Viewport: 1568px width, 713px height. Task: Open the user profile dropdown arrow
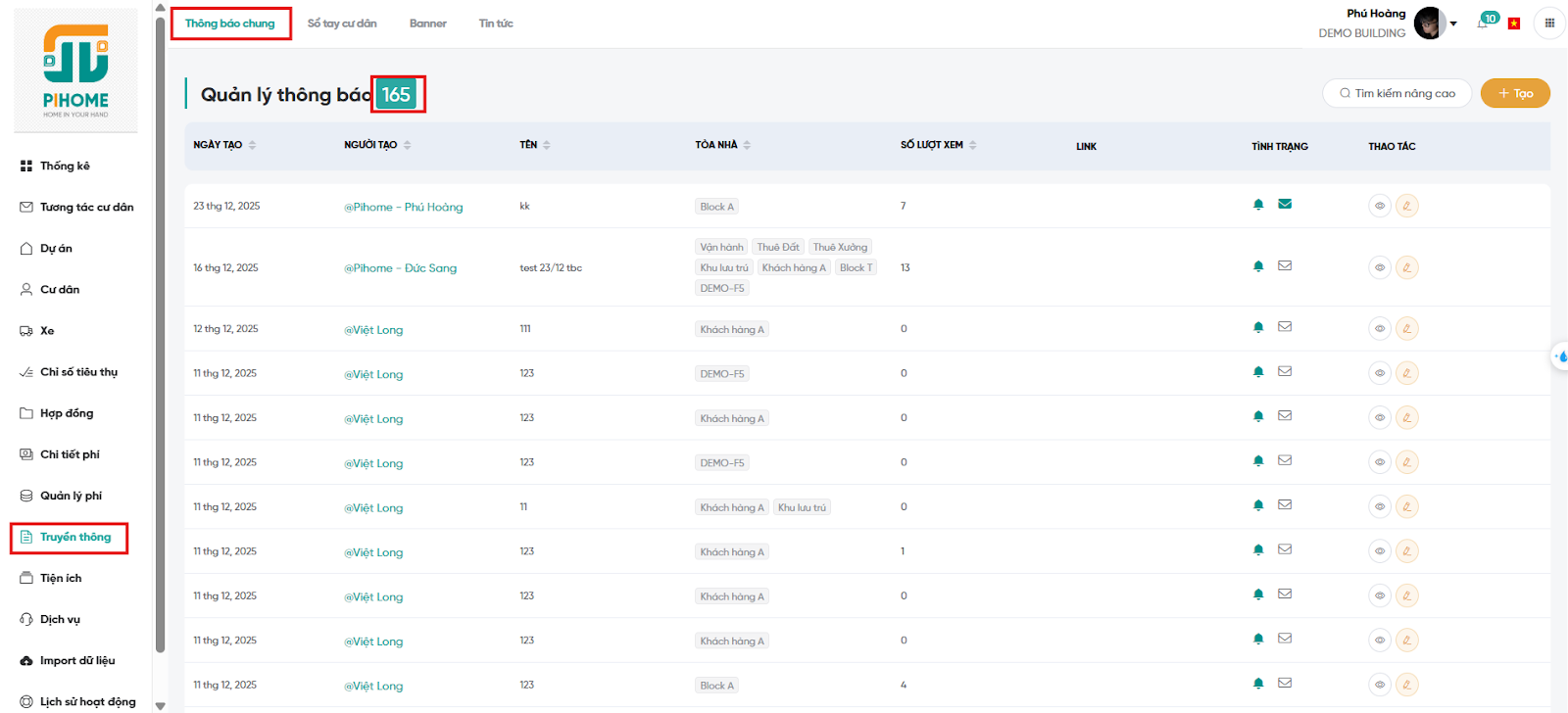[x=1453, y=24]
